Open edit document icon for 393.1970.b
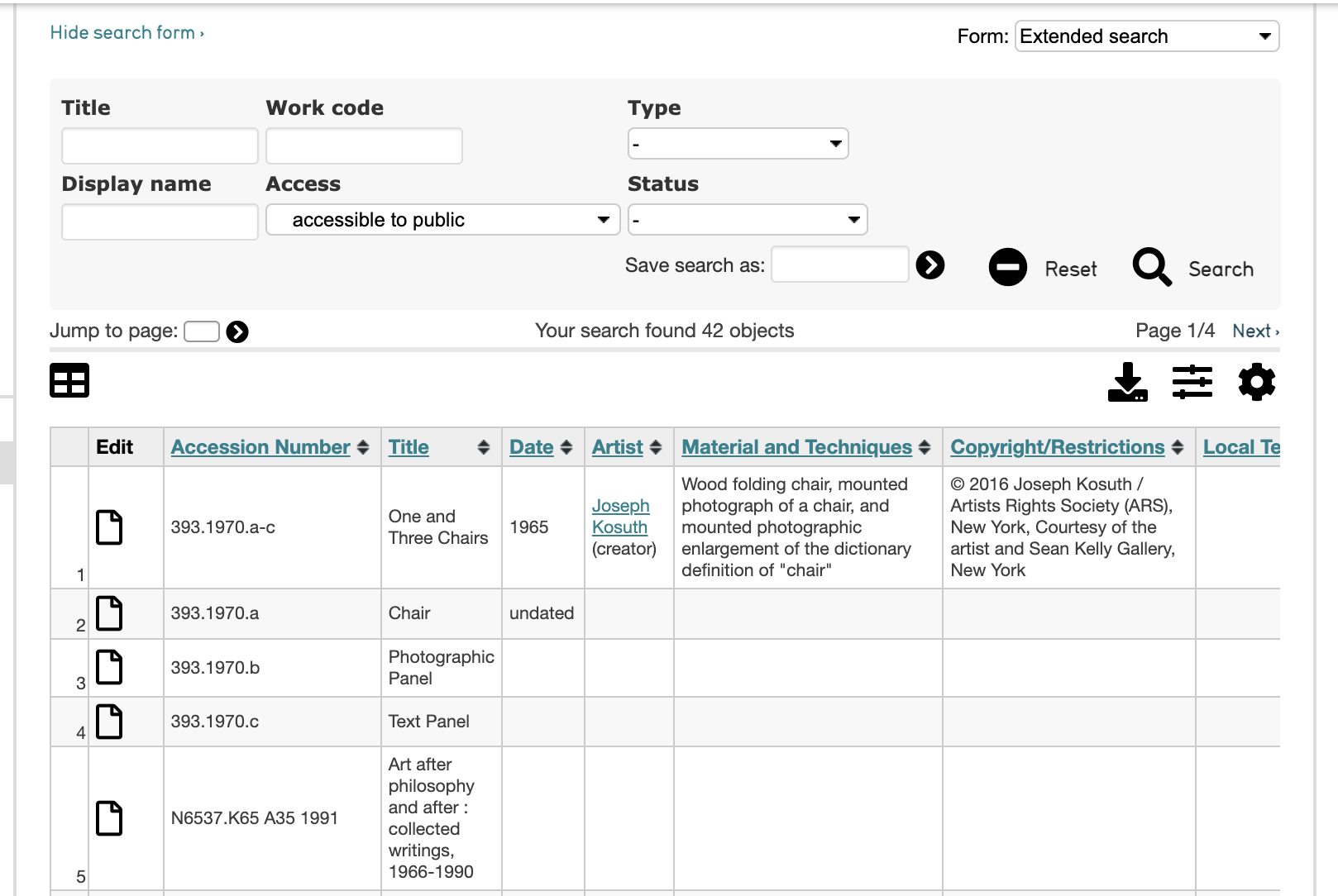Viewport: 1338px width, 896px height. 109,667
